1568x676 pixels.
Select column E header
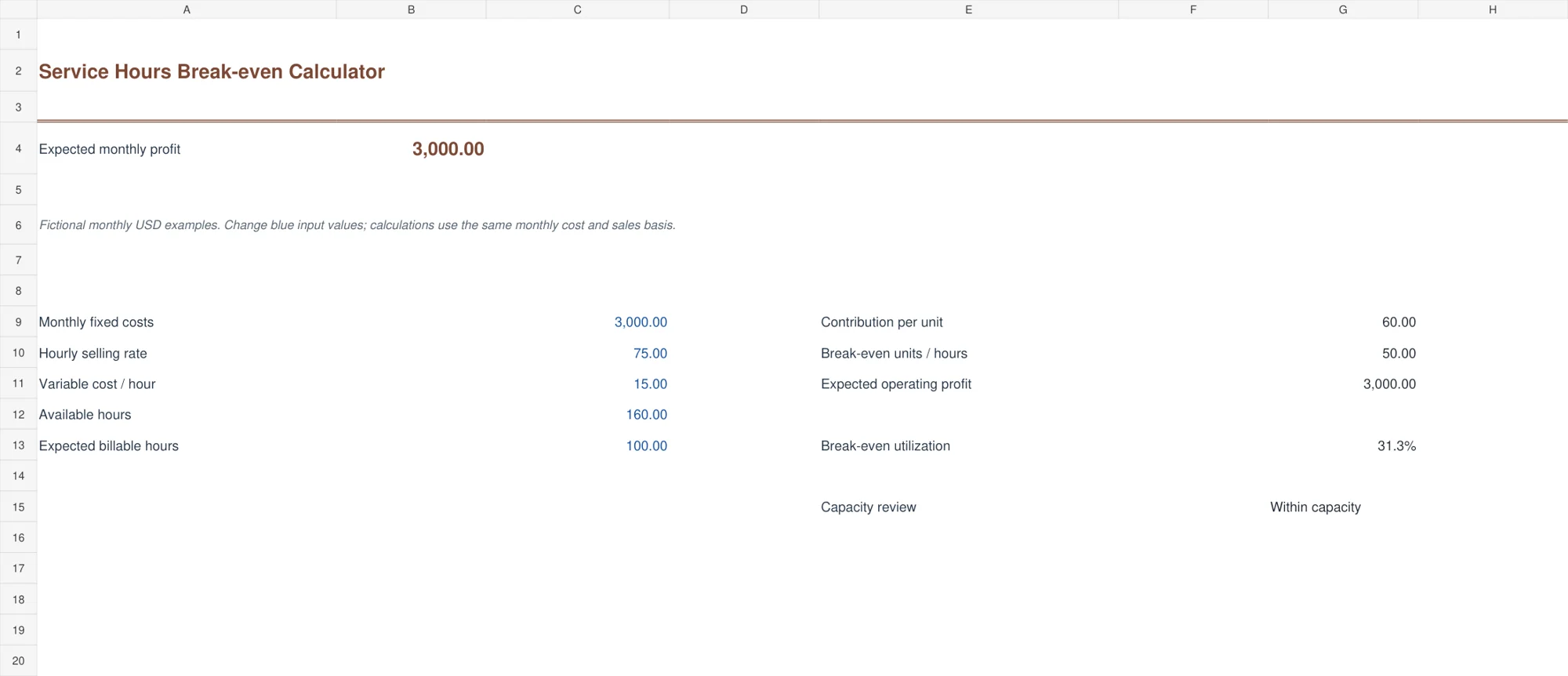tap(969, 9)
